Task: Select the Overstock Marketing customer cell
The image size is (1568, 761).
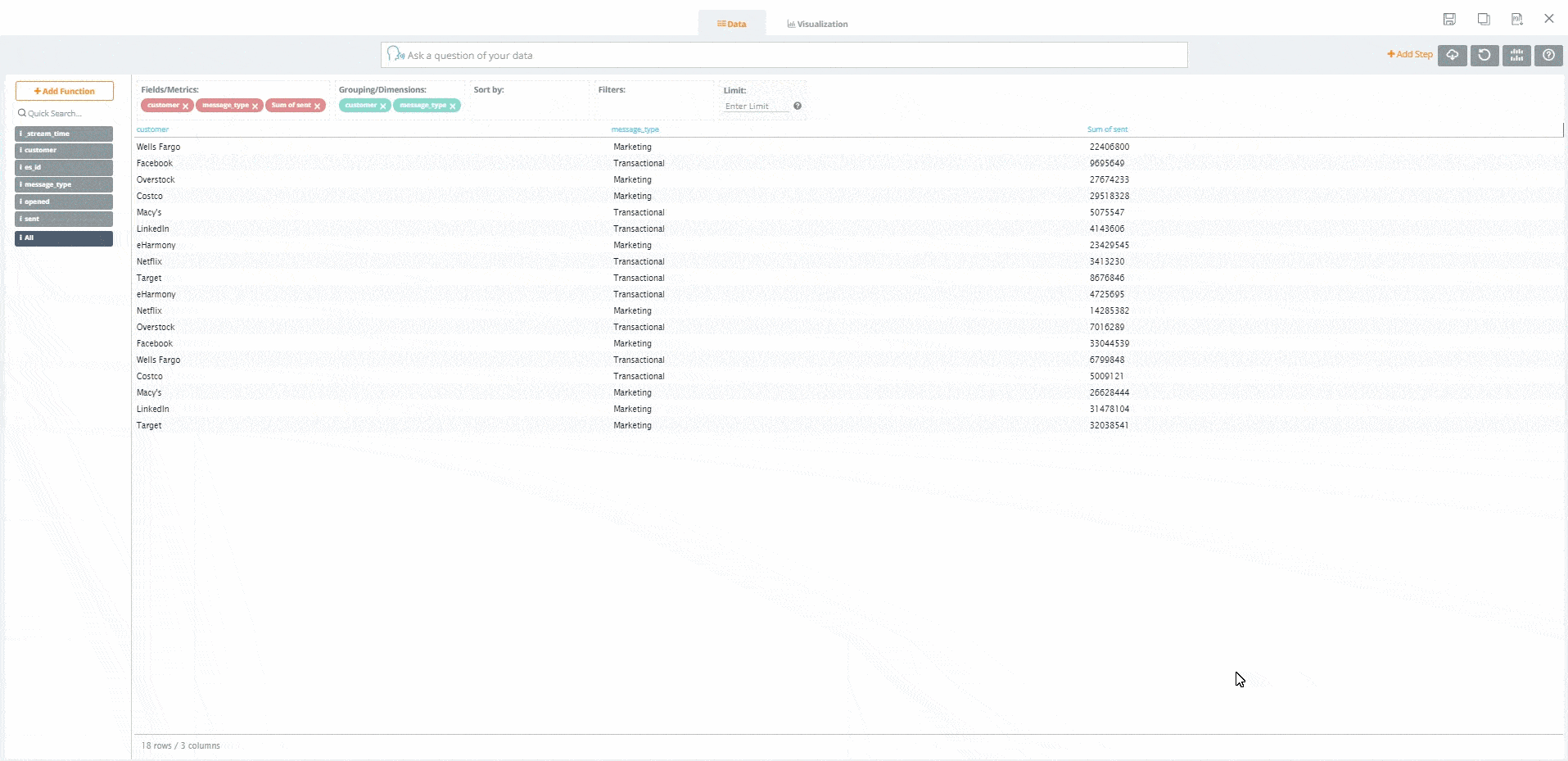Action: 156,179
